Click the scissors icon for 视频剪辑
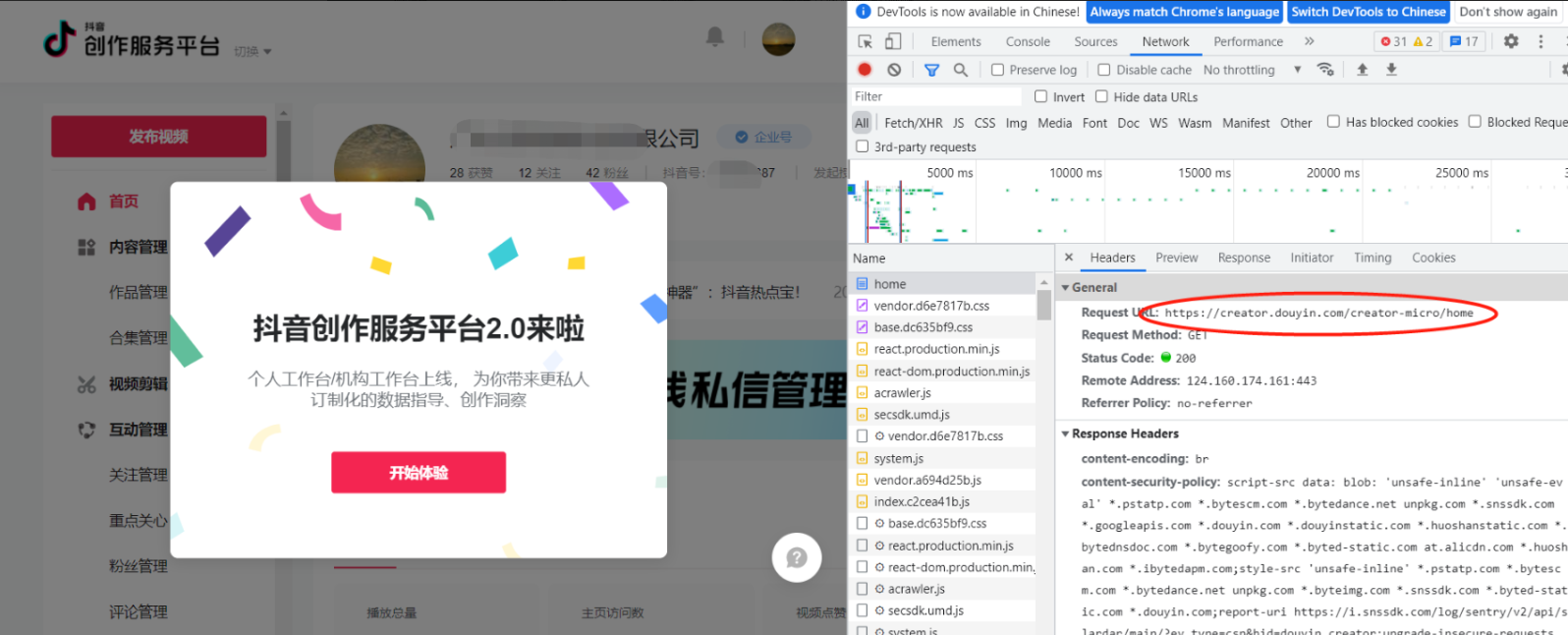Viewport: 1568px width, 635px height. coord(86,384)
